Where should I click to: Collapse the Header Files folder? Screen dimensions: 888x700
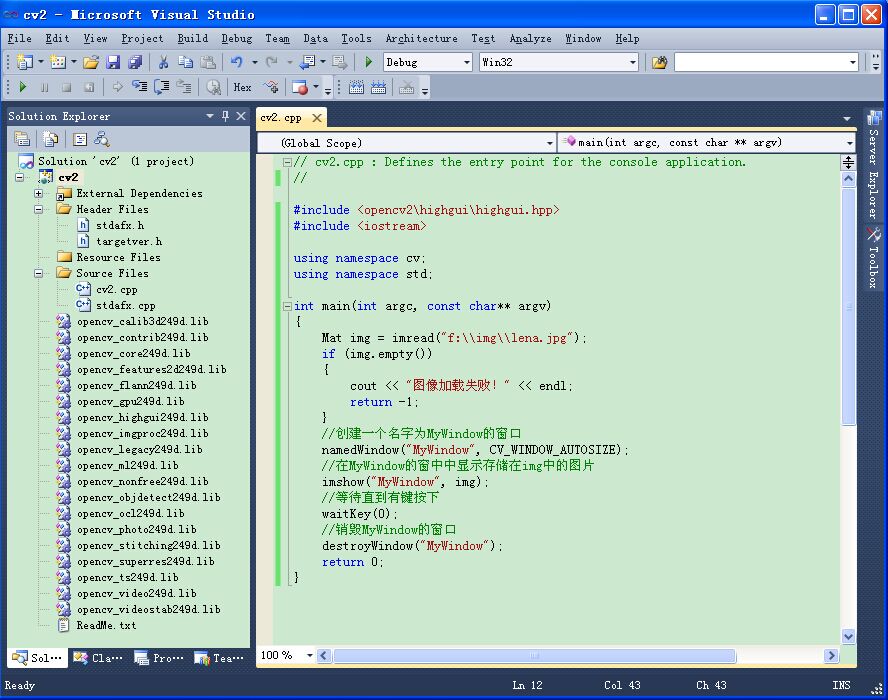click(x=39, y=210)
